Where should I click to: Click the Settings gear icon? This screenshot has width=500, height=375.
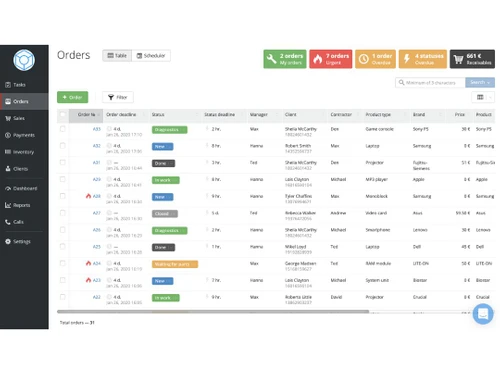(x=8, y=241)
